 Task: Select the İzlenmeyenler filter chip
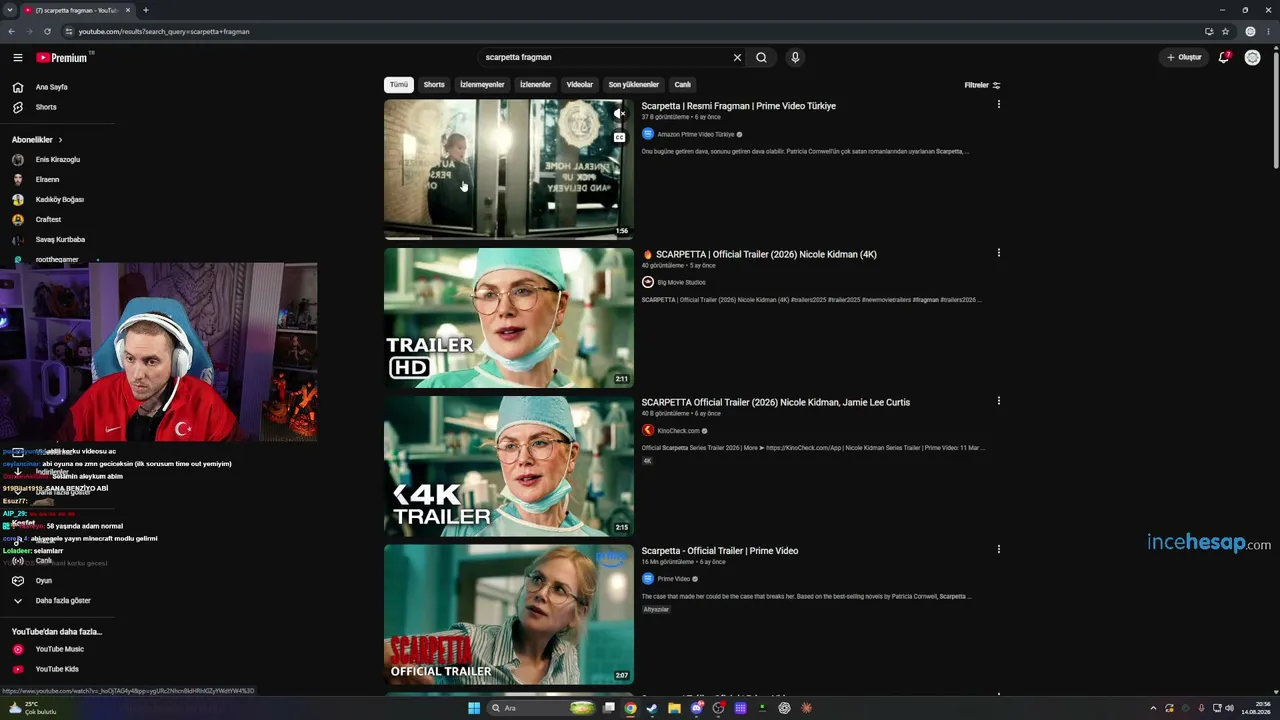(x=482, y=85)
